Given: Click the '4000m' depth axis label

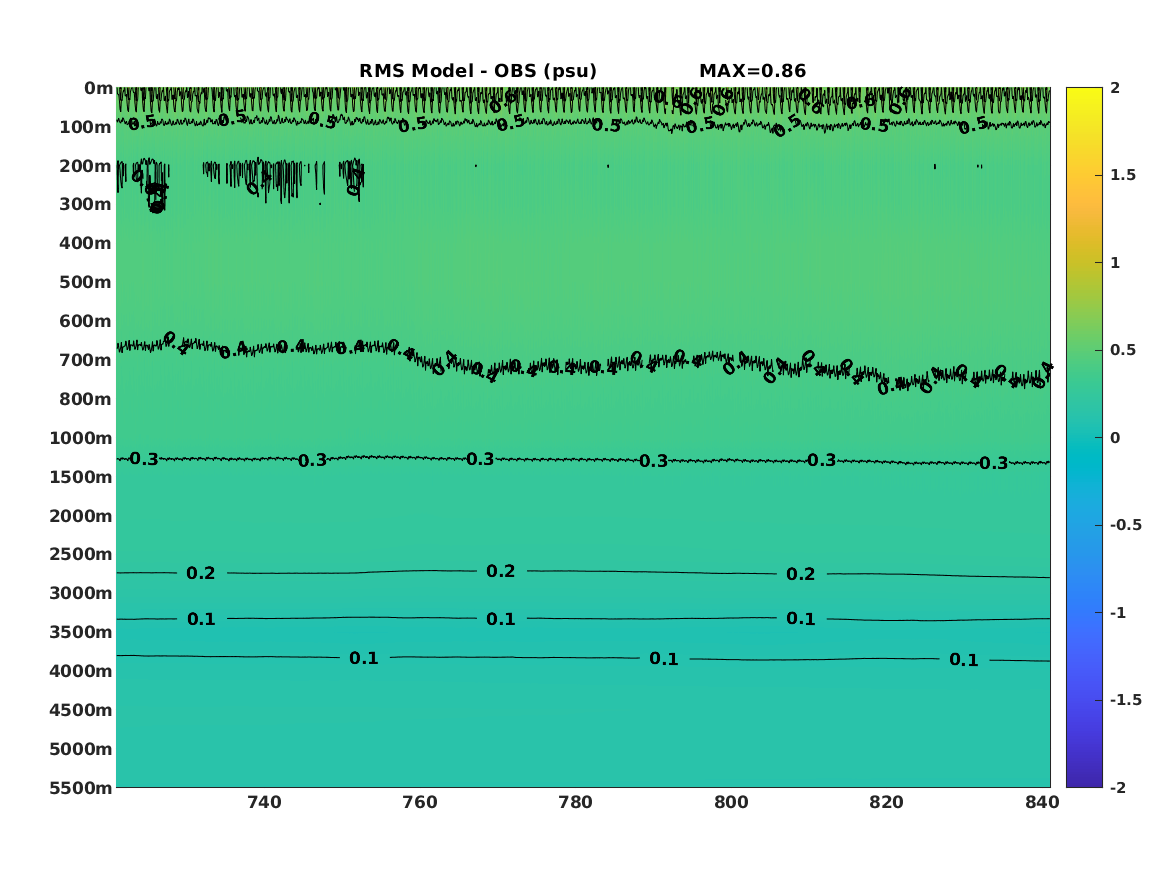Looking at the screenshot, I should (81, 671).
